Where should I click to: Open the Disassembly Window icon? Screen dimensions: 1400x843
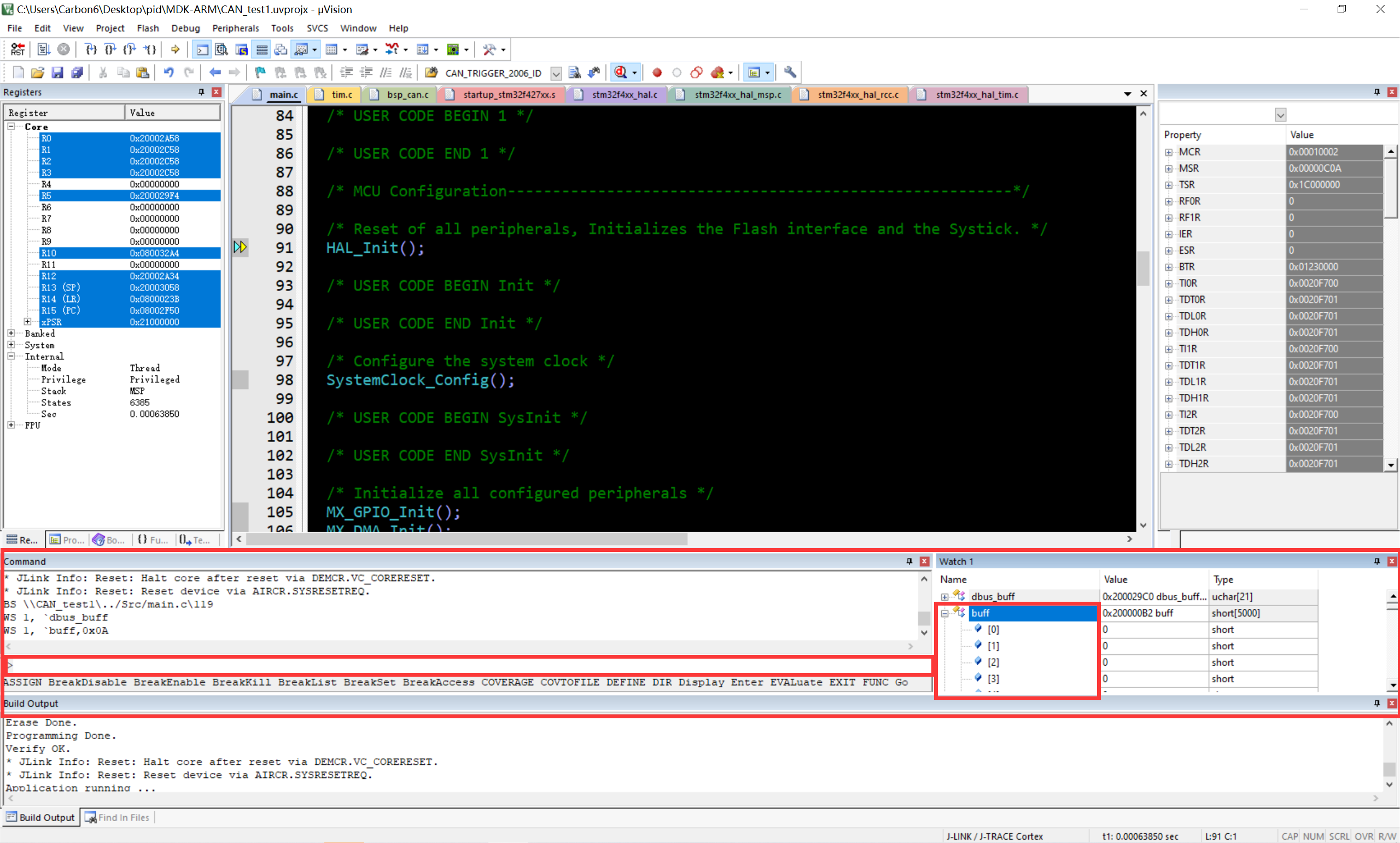[221, 49]
